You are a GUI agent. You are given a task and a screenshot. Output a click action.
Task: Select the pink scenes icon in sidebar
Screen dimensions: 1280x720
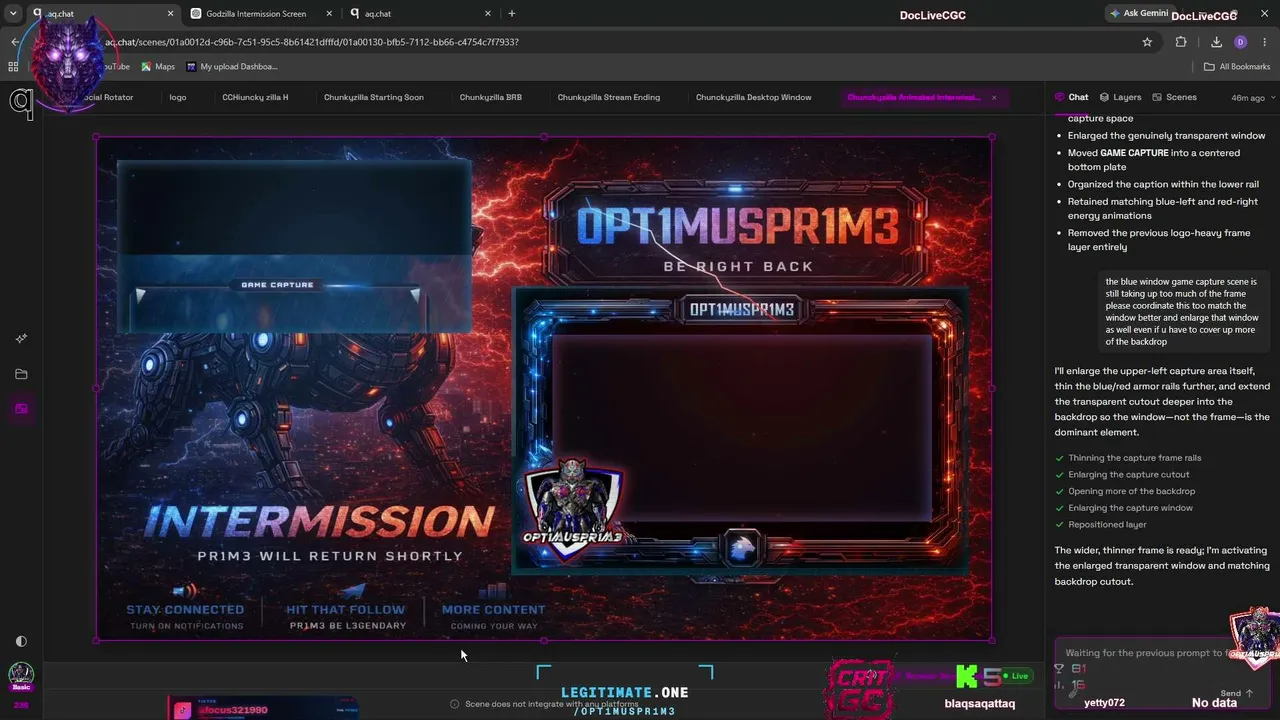click(21, 409)
